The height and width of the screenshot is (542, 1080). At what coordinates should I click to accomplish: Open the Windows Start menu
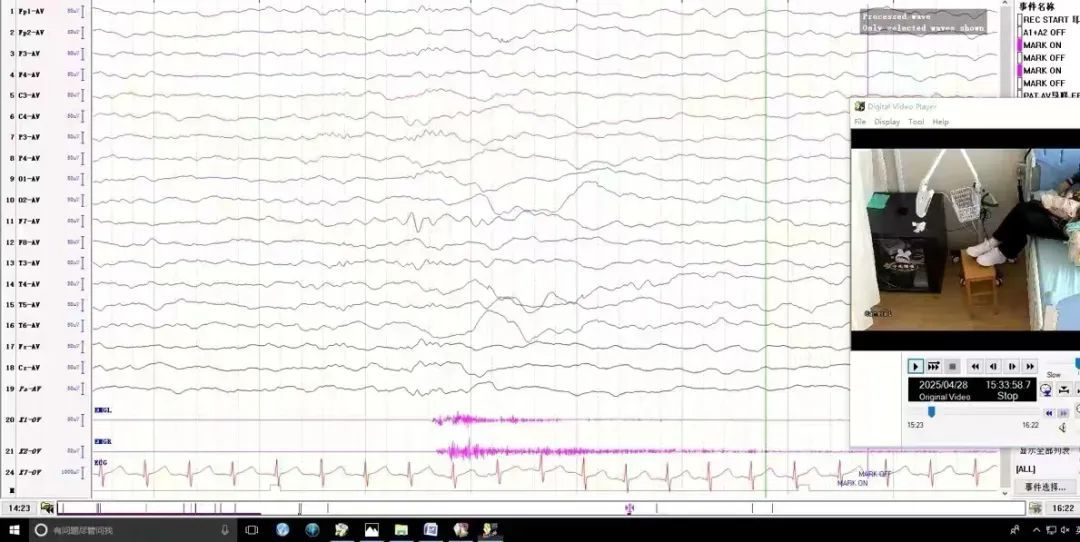pos(15,529)
